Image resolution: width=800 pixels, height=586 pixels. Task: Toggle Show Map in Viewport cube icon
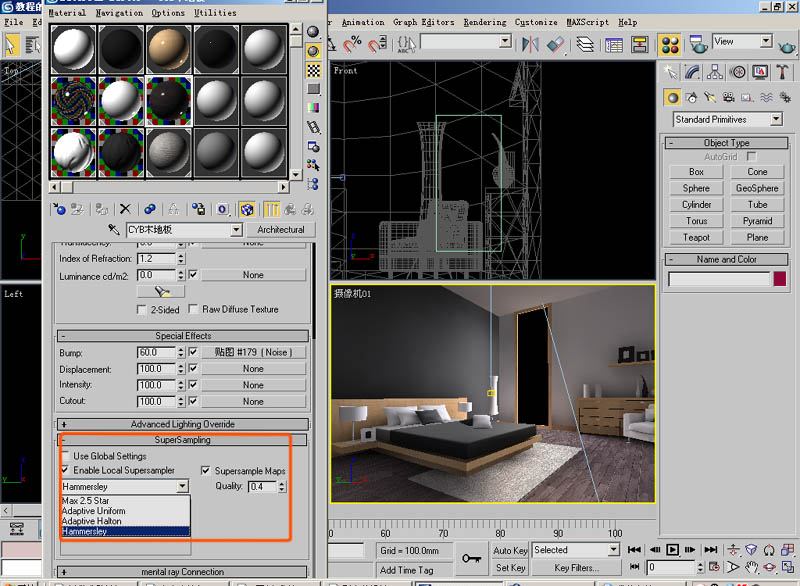247,209
